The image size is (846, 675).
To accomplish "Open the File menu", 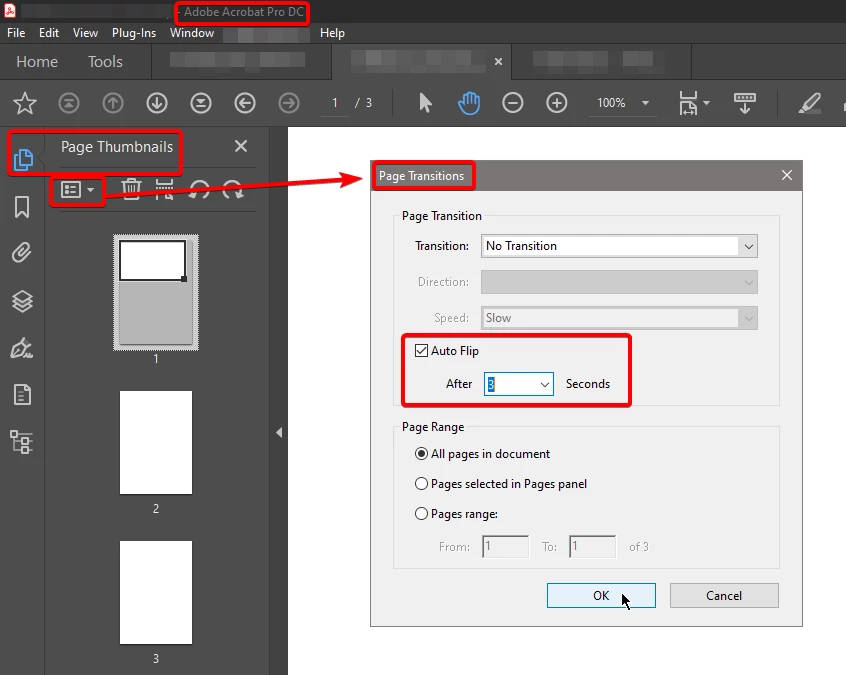I will (x=16, y=33).
